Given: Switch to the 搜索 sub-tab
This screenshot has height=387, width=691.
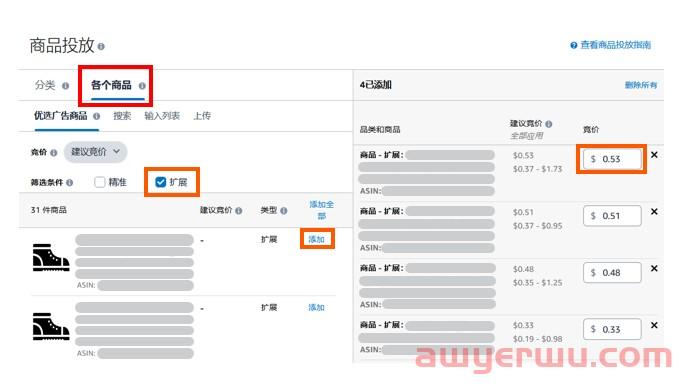Looking at the screenshot, I should pyautogui.click(x=122, y=115).
